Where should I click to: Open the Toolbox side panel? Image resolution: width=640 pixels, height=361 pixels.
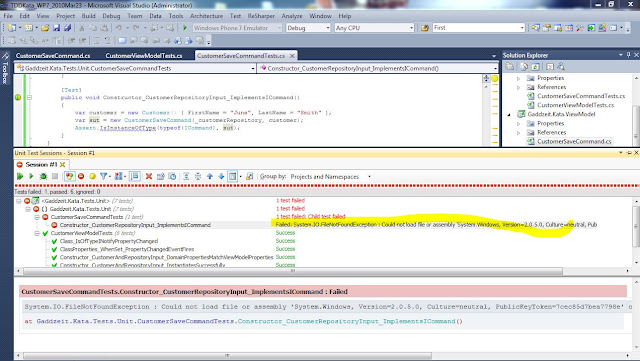click(x=5, y=69)
